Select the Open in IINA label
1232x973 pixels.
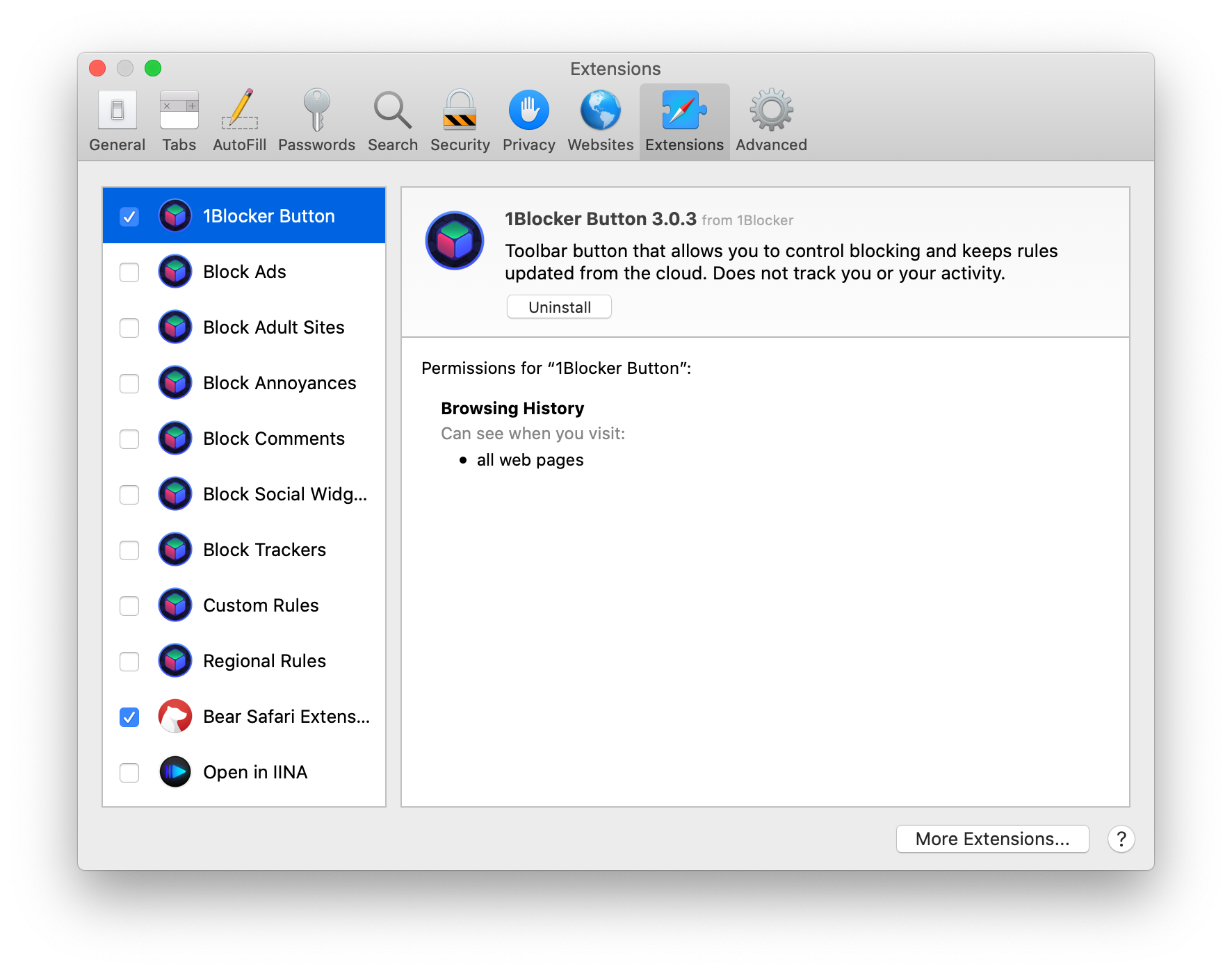255,772
